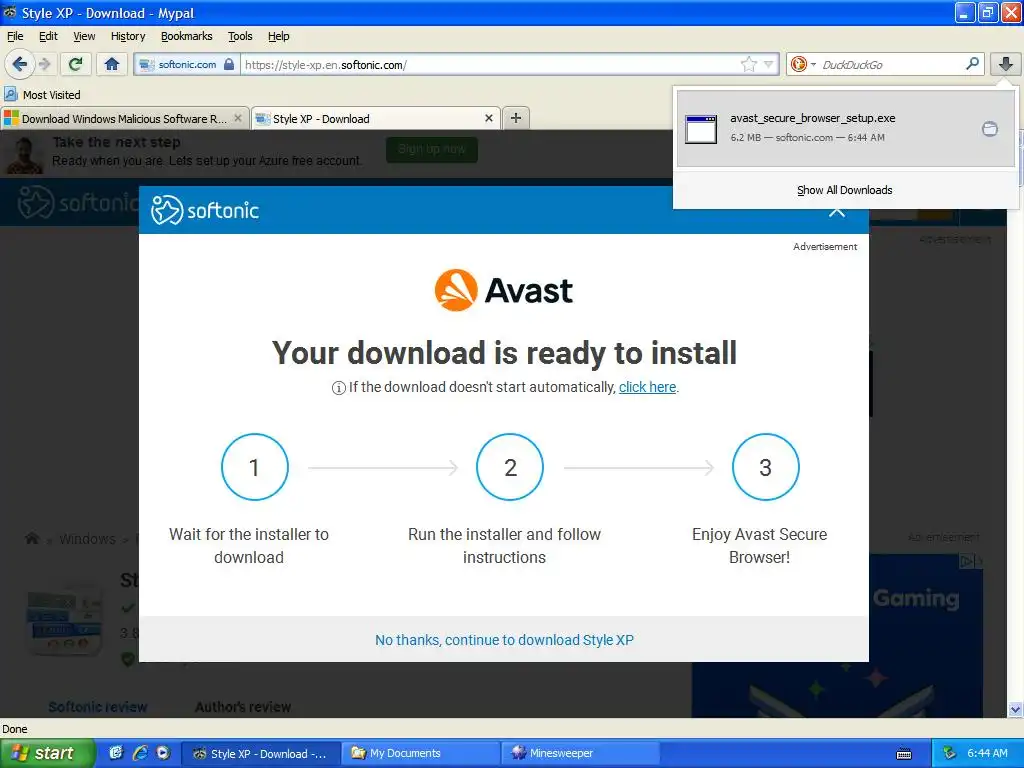1024x768 pixels.
Task: Reload the page with the refresh icon
Action: tap(76, 64)
